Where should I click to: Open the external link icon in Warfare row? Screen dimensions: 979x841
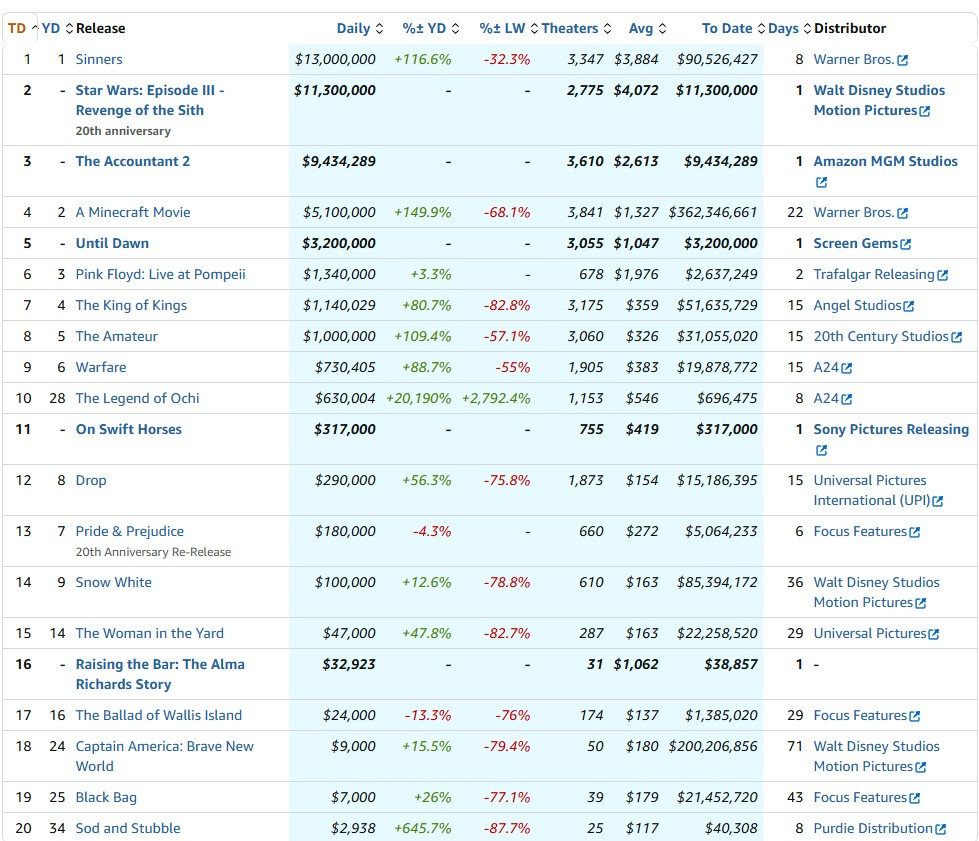click(x=846, y=368)
